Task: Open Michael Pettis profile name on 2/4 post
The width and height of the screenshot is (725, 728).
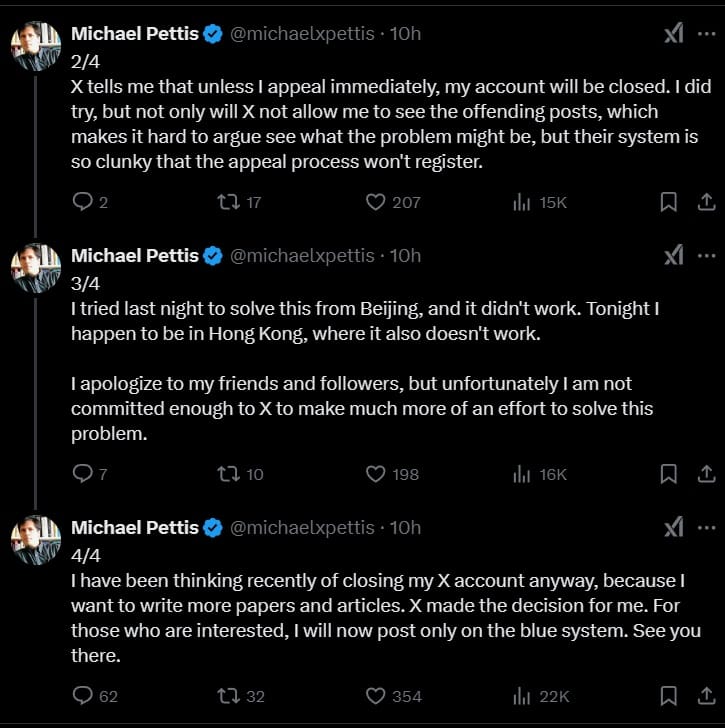Action: (134, 34)
